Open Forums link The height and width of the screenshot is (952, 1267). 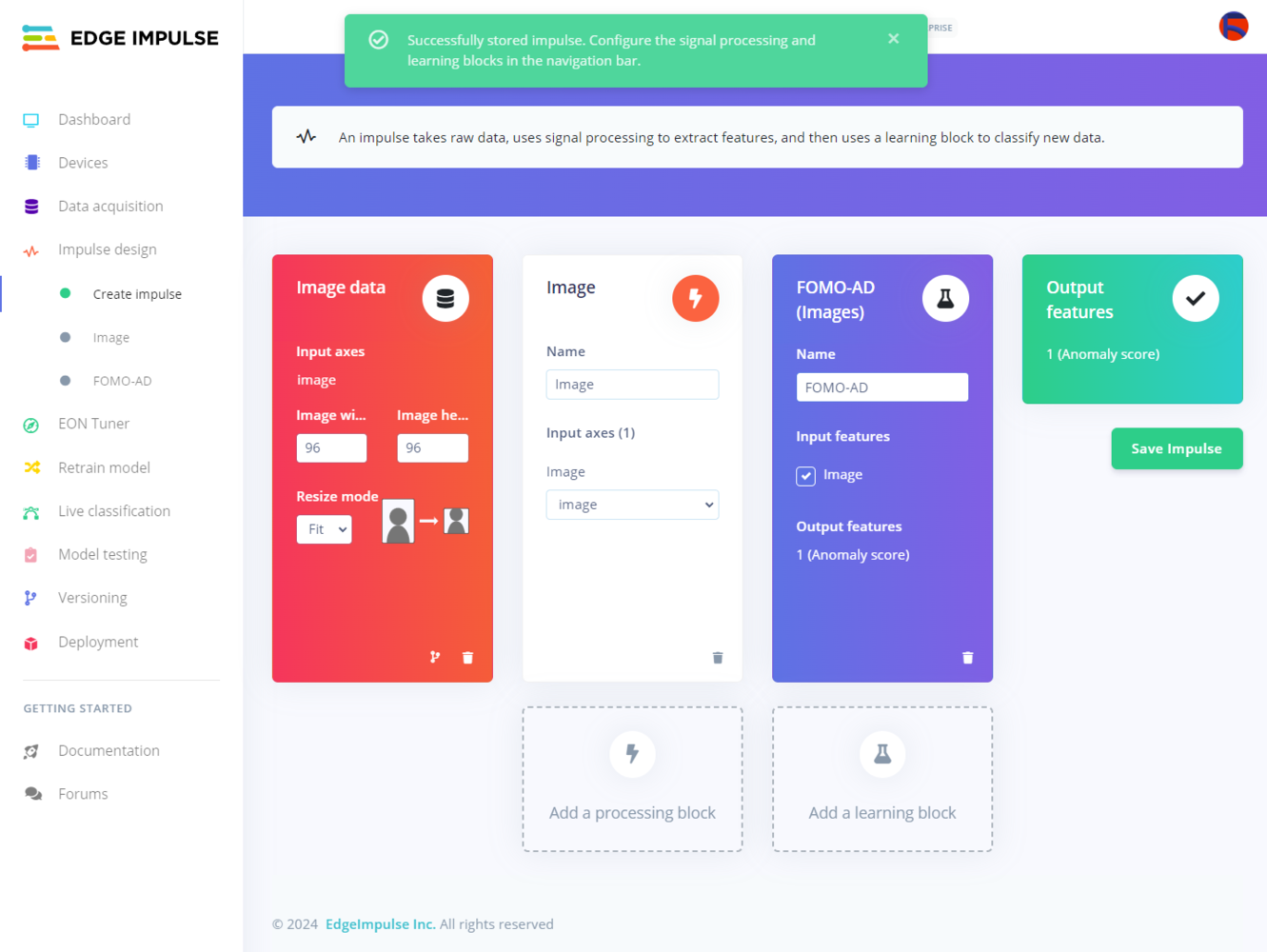click(83, 794)
